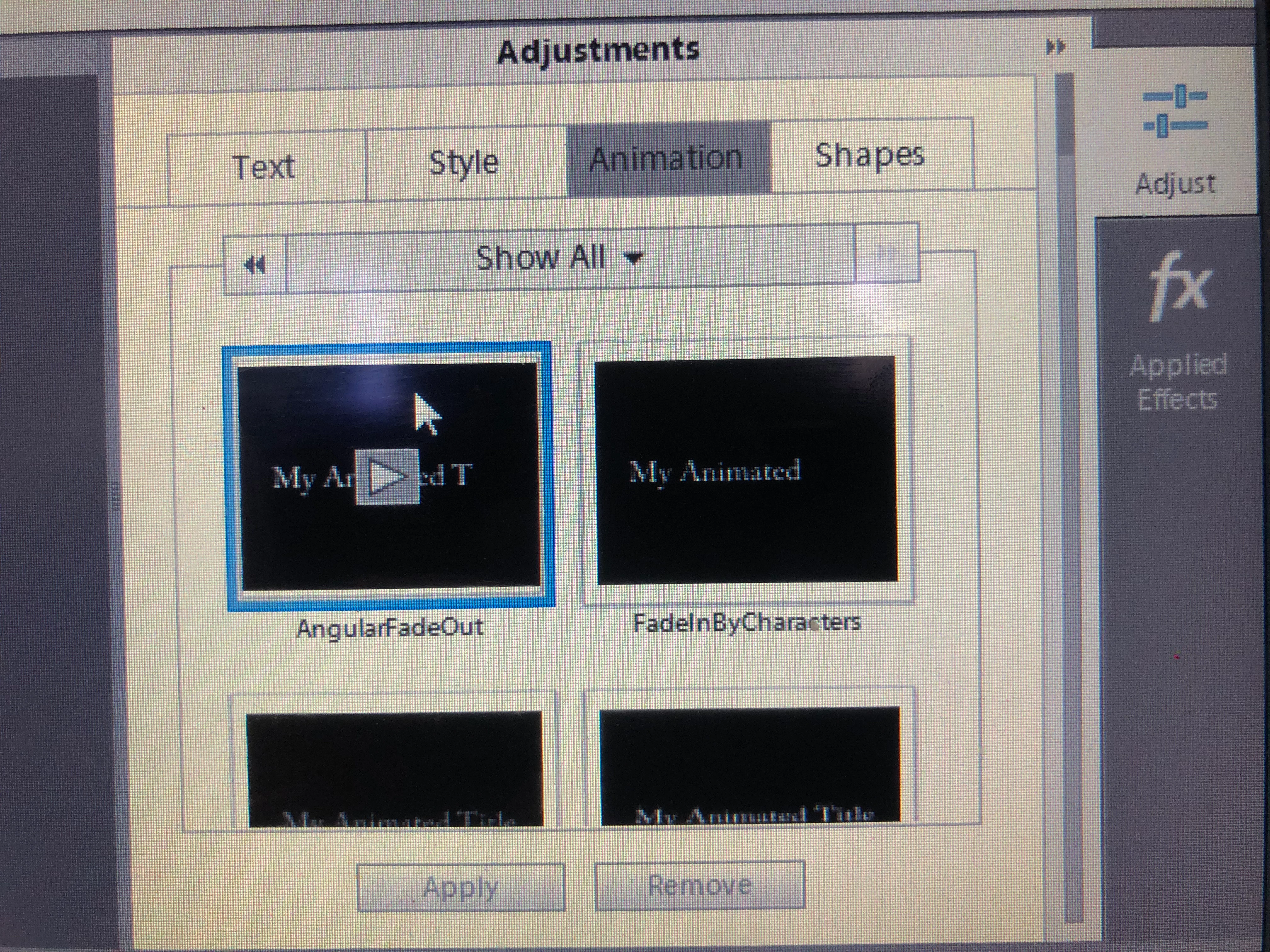Screen dimensions: 1270x952
Task: Open the Shapes tab
Action: (x=869, y=155)
